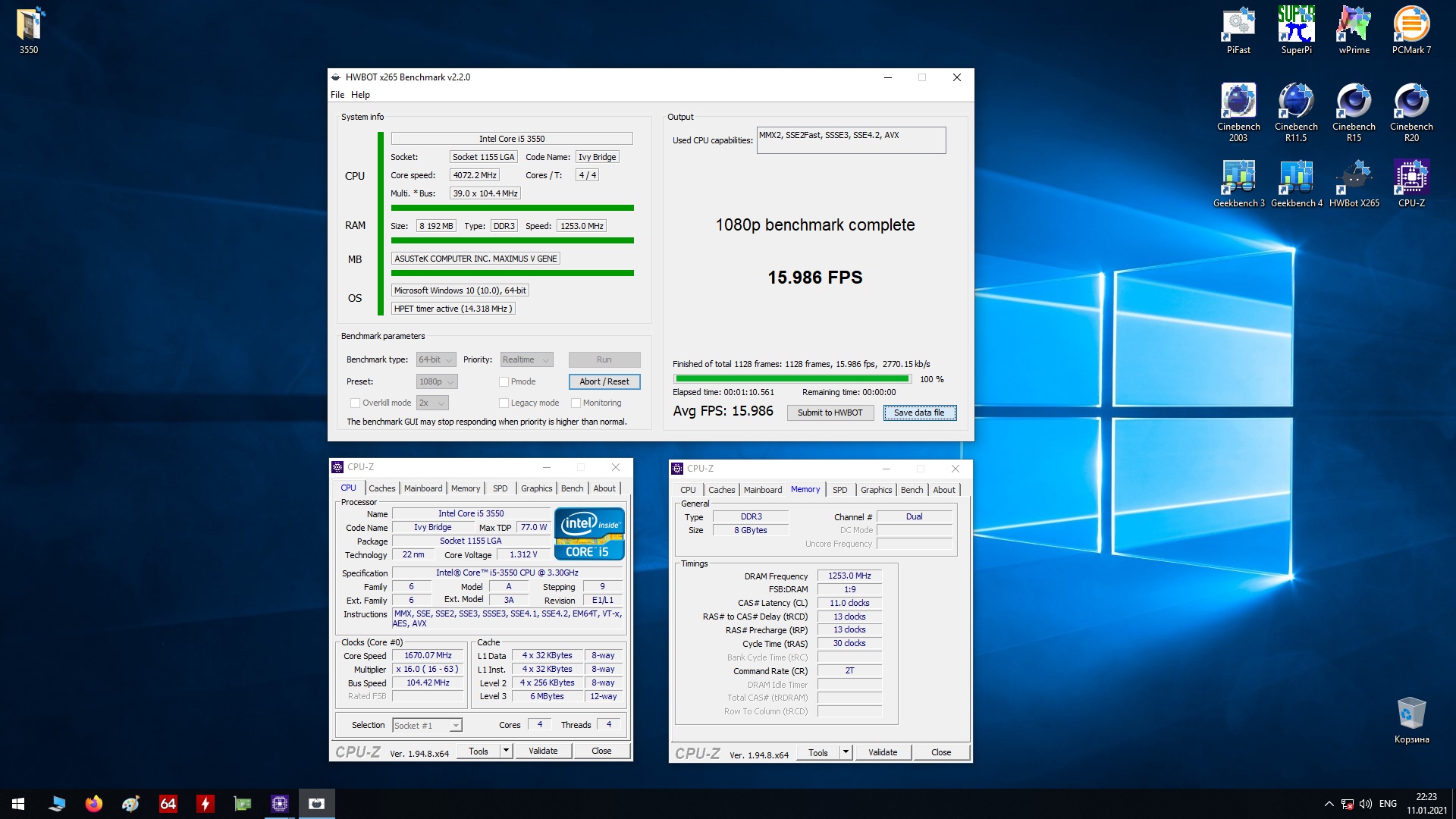Launch Cinebench R20 shortcut

[1411, 112]
